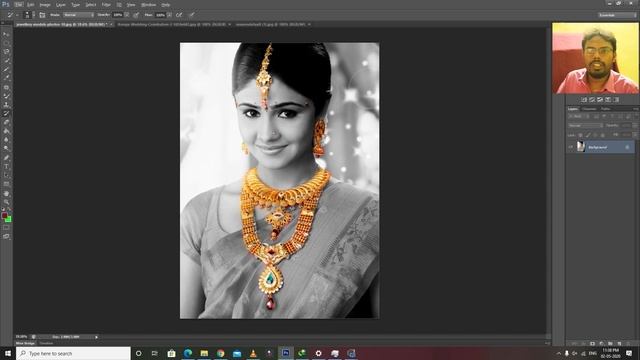Select the Blur tool
This screenshot has width=640, height=360.
[6, 140]
